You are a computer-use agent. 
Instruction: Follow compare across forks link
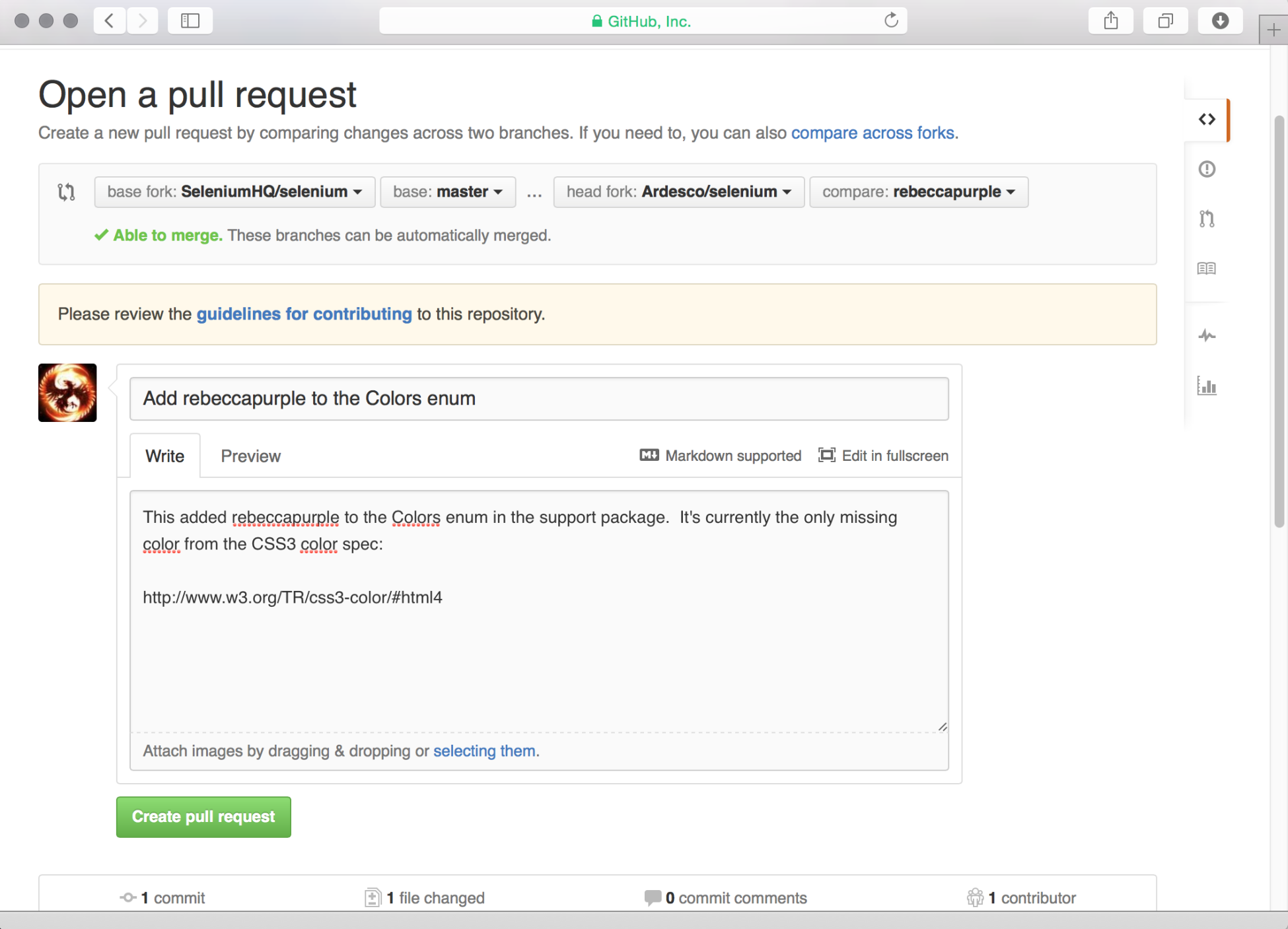(x=873, y=133)
